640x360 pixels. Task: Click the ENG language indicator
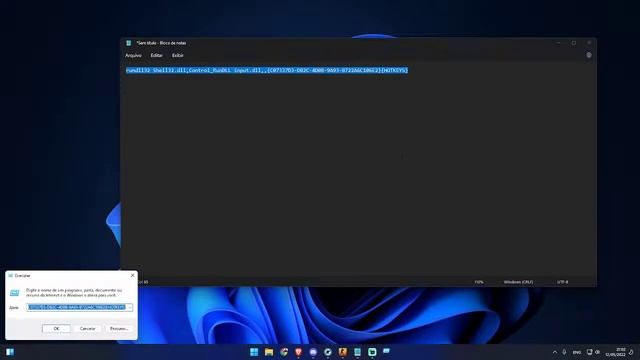577,352
